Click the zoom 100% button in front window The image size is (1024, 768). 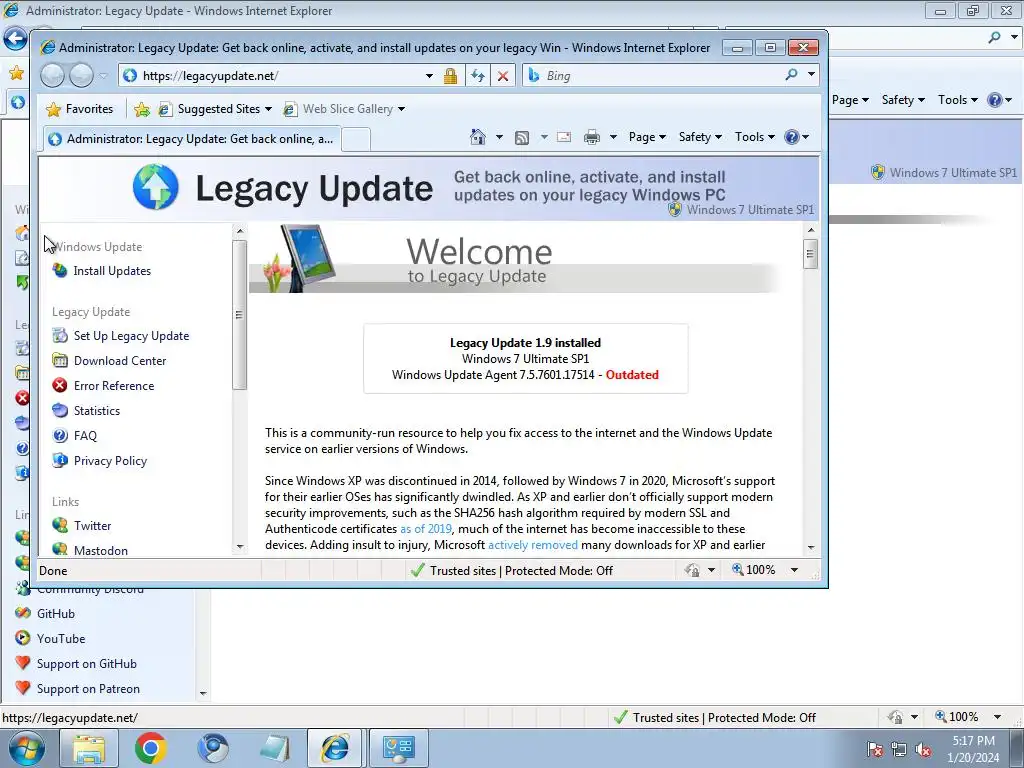click(x=754, y=570)
